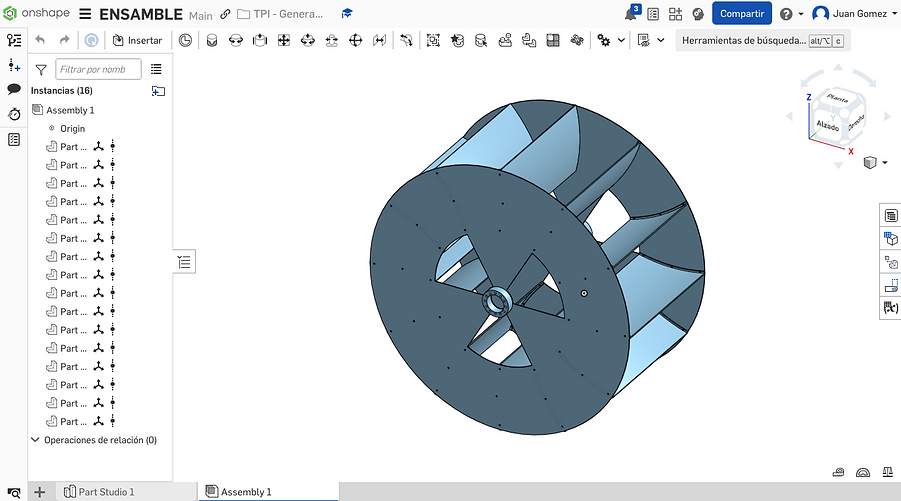Click the education cap icon in header

346,13
